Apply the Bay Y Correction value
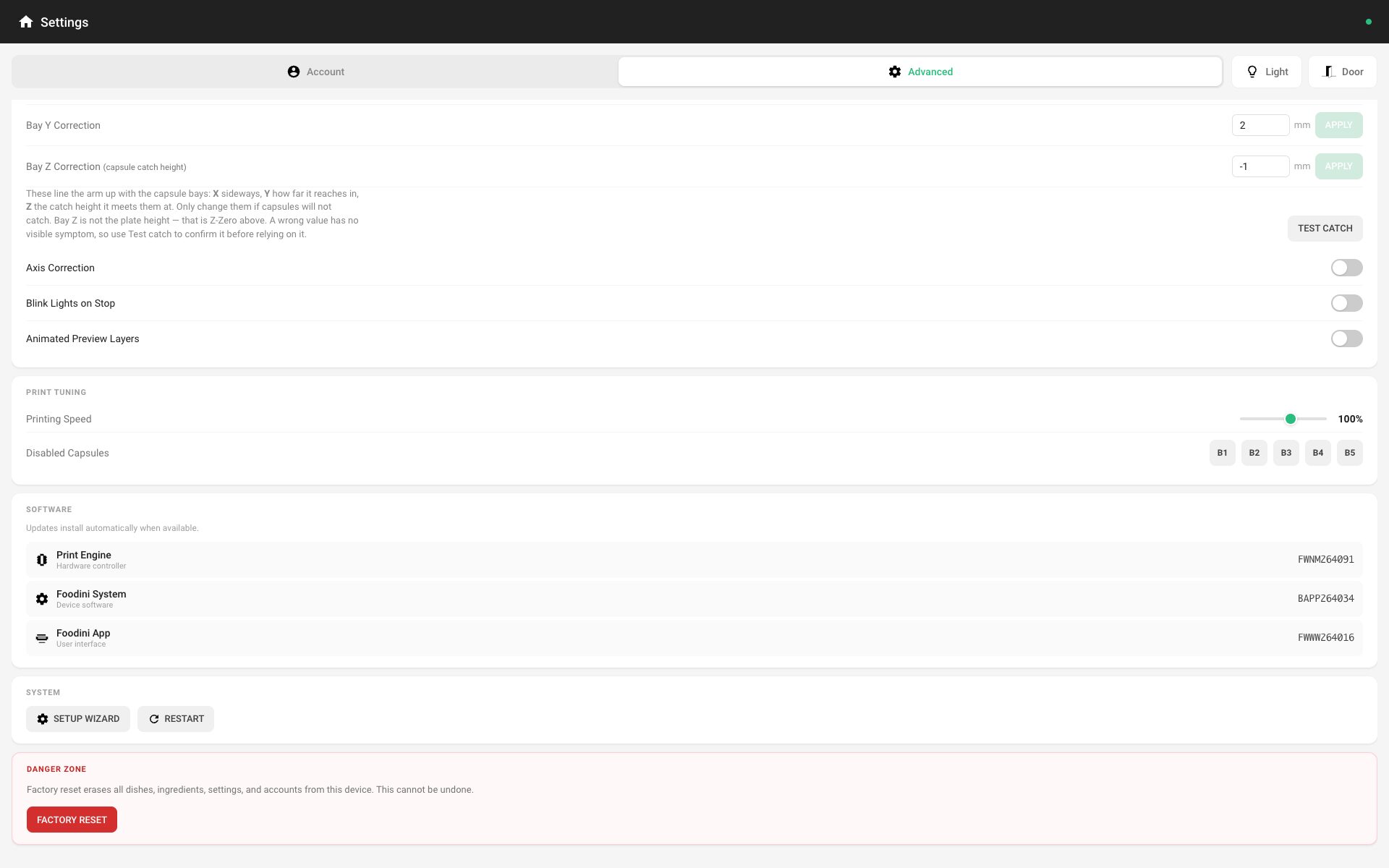The width and height of the screenshot is (1389, 868). click(x=1338, y=125)
